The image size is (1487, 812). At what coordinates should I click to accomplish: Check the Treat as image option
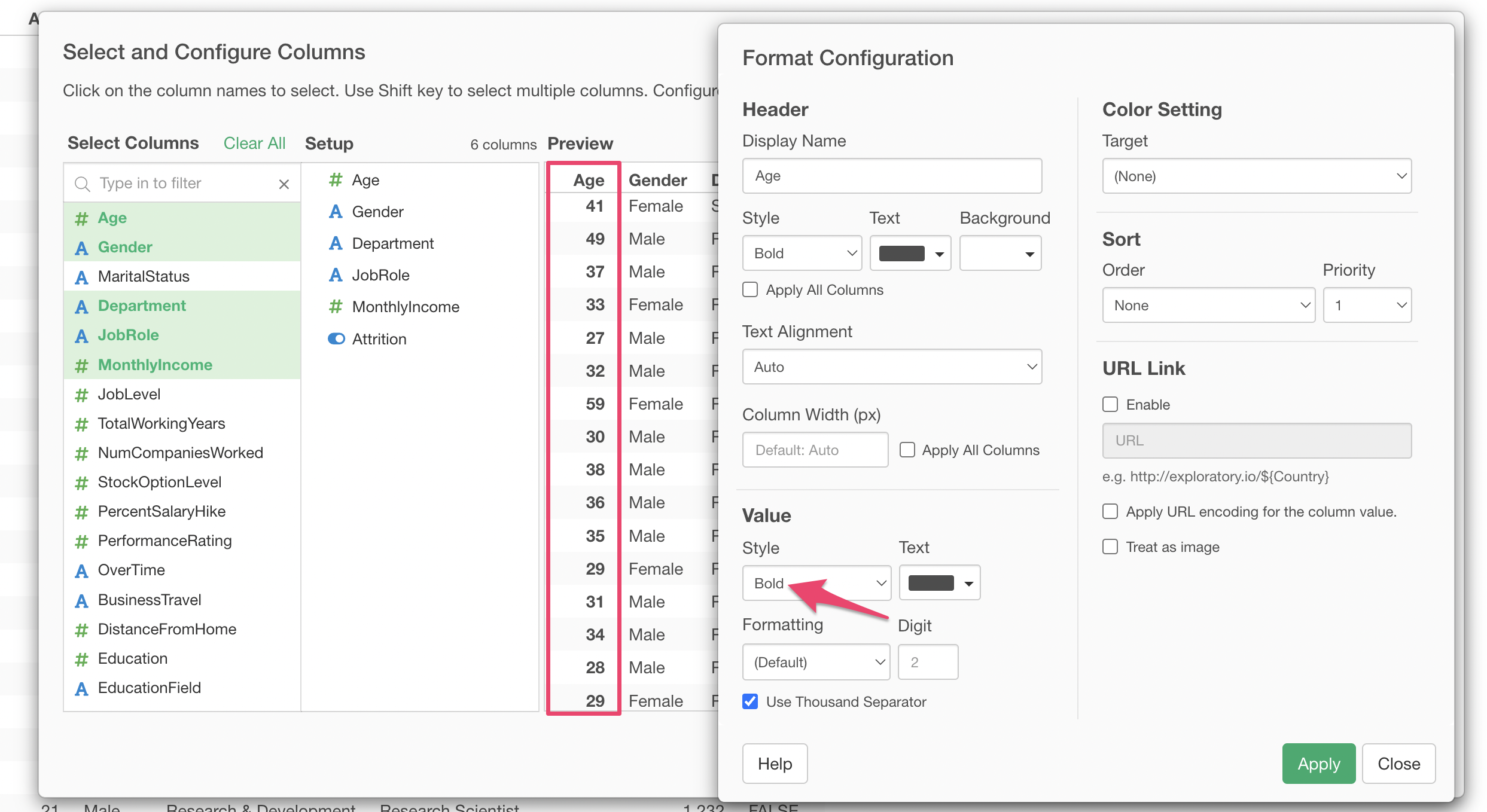[1110, 547]
